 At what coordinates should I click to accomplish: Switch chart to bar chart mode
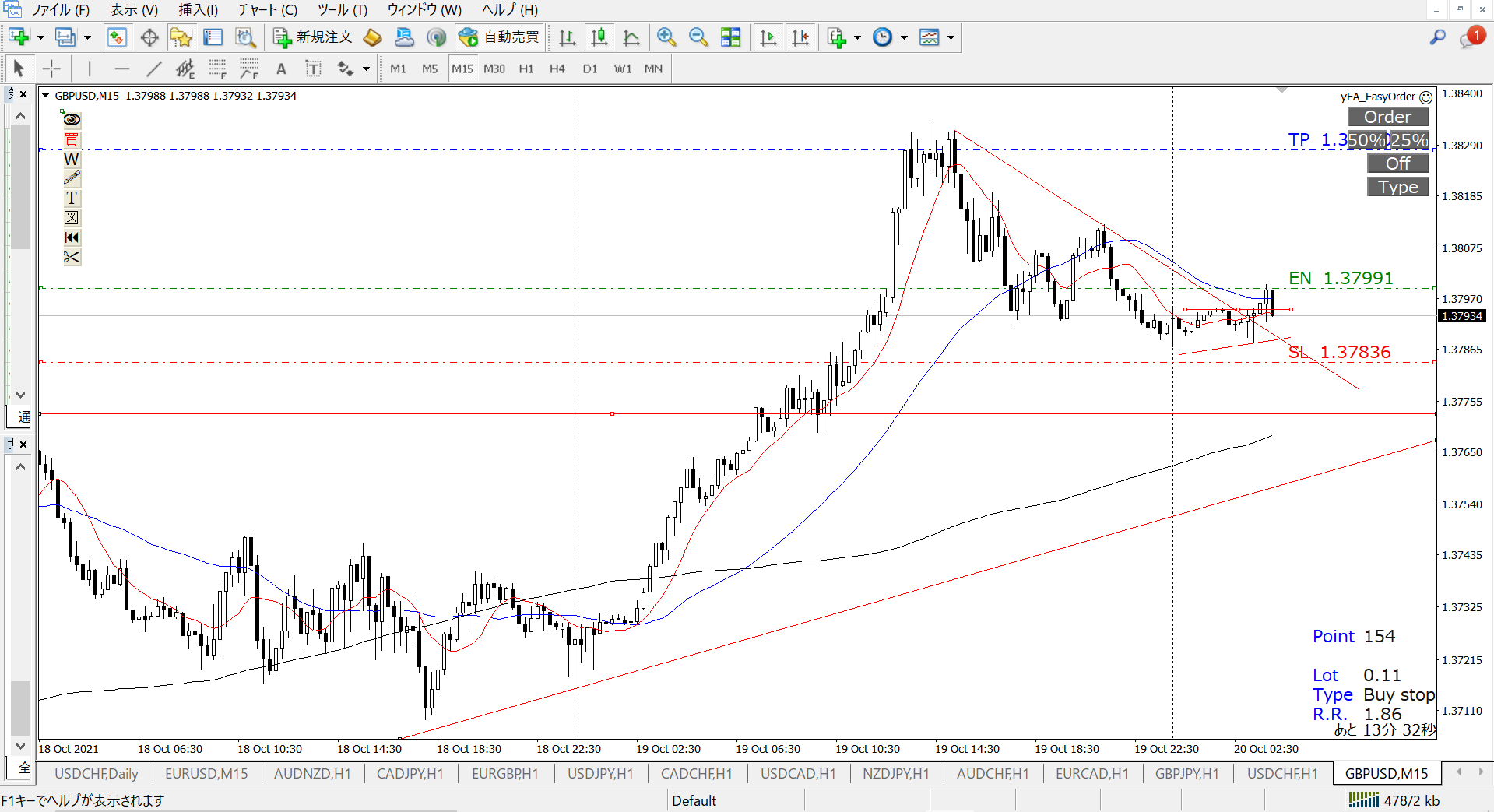[567, 37]
